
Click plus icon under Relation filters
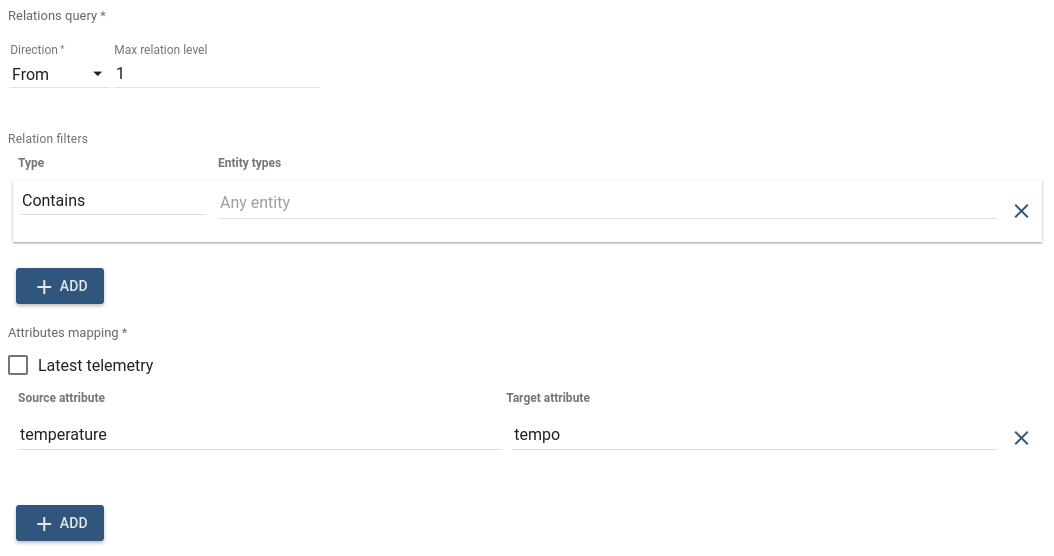click(x=44, y=286)
